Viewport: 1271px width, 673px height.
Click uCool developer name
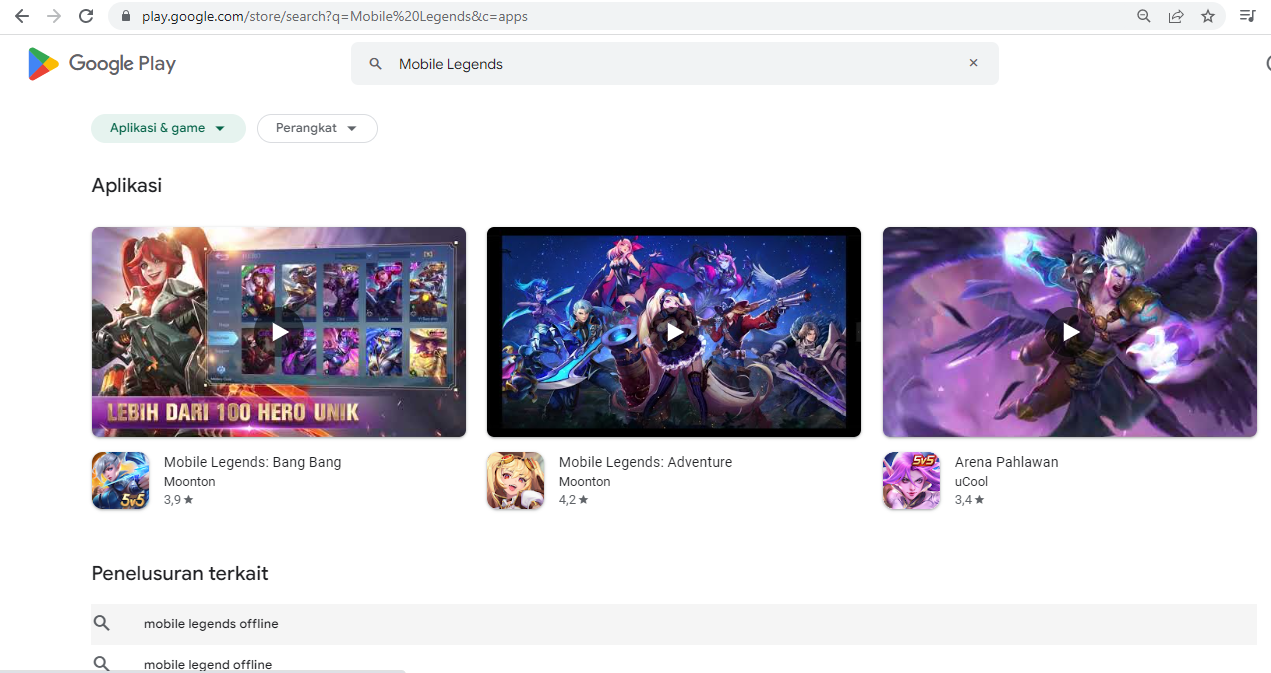[971, 481]
